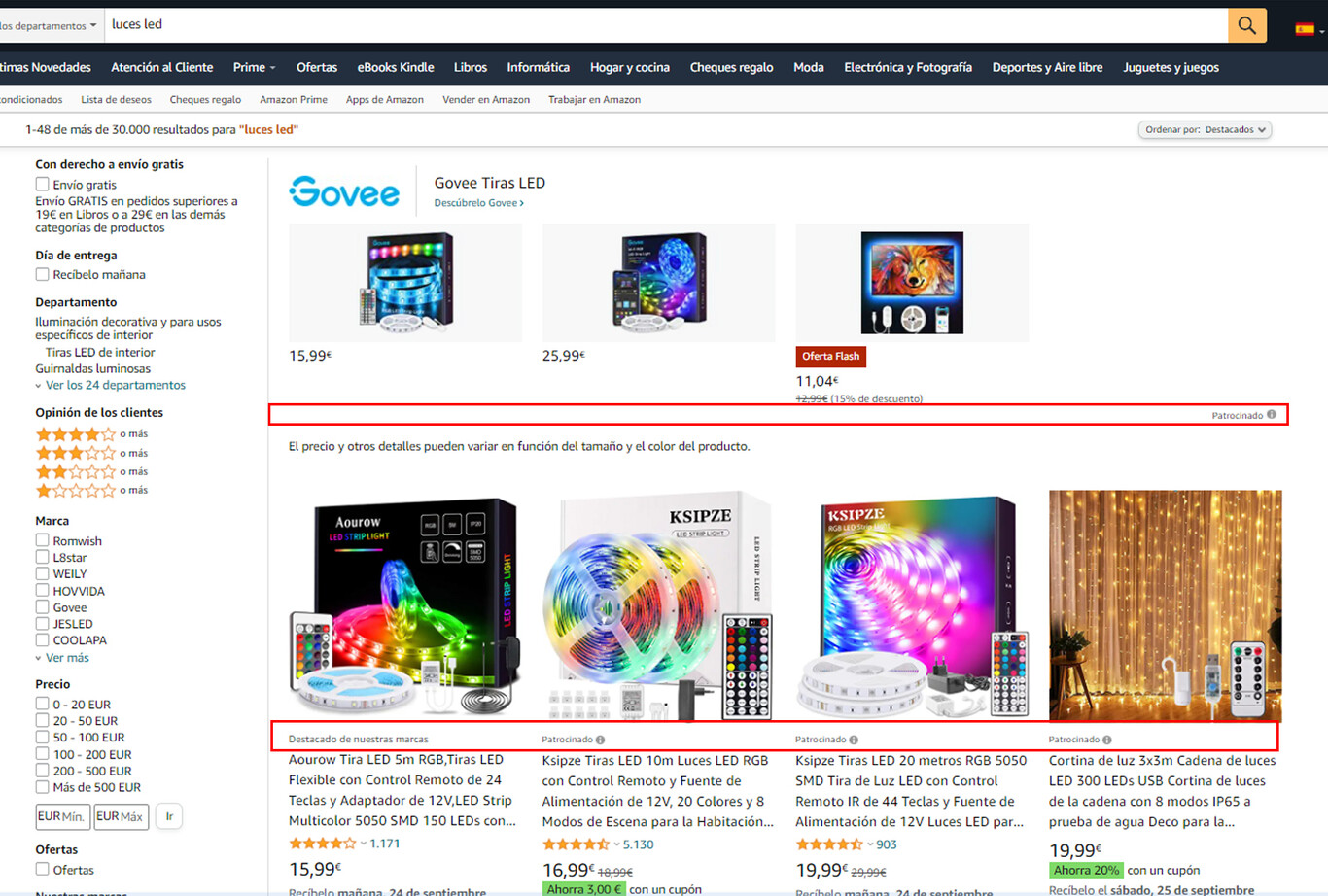Go to Electrónica y Fotografía section

click(908, 67)
